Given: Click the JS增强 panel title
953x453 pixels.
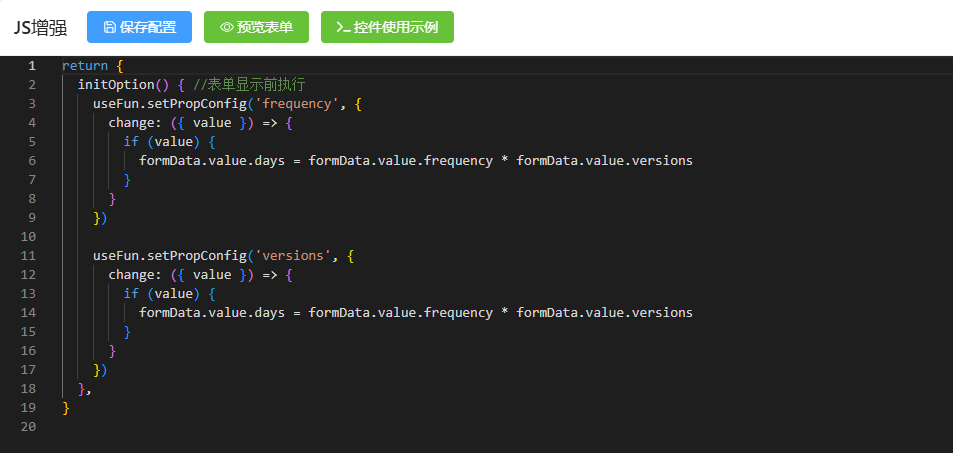Looking at the screenshot, I should tap(40, 28).
